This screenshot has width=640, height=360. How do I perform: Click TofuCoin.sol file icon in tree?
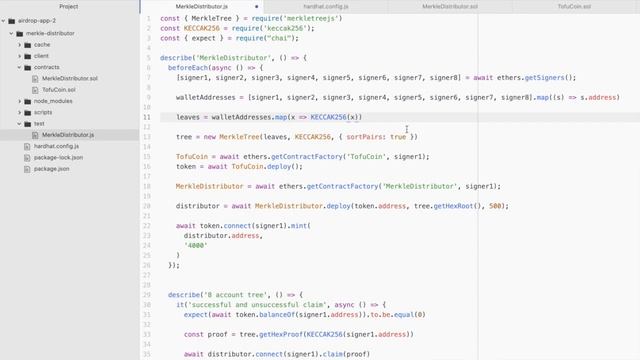point(35,90)
